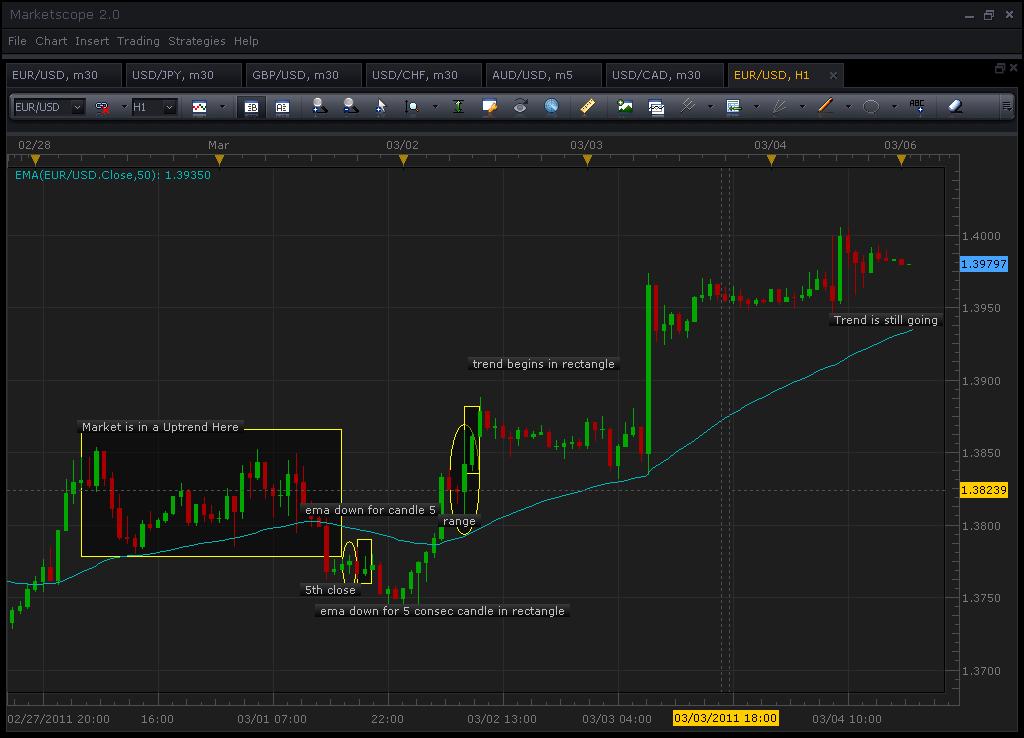Click the 'ema down for candle 5' label
The width and height of the screenshot is (1024, 738).
click(370, 510)
